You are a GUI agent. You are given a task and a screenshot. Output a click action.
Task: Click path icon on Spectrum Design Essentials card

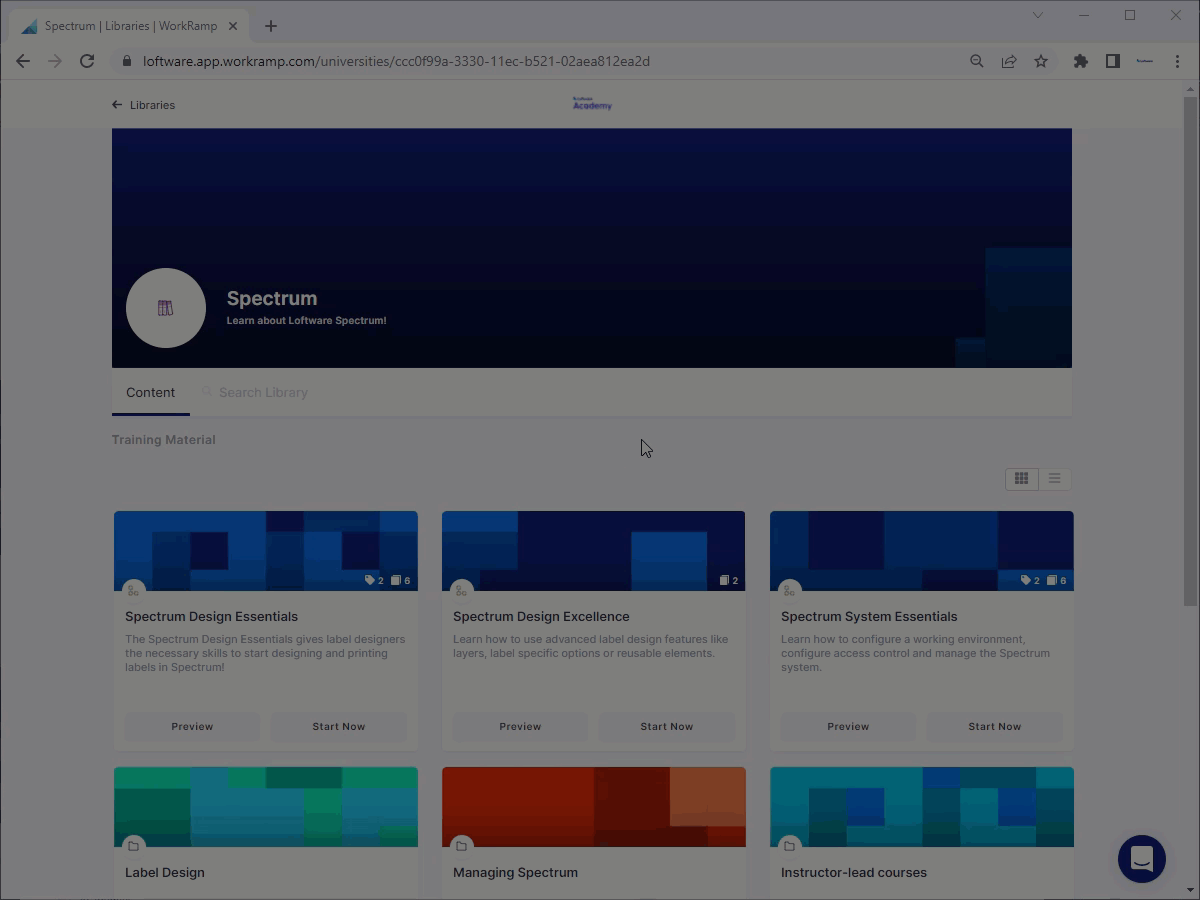click(133, 590)
